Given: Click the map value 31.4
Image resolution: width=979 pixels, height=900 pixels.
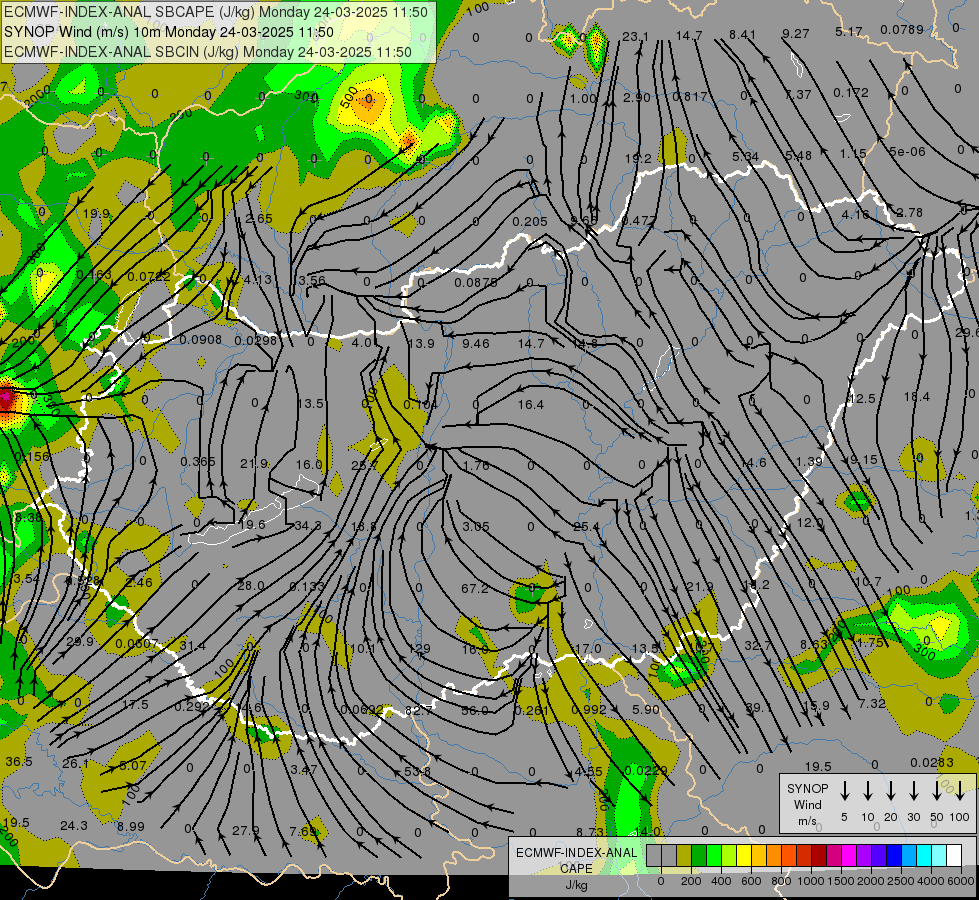Looking at the screenshot, I should 192,645.
